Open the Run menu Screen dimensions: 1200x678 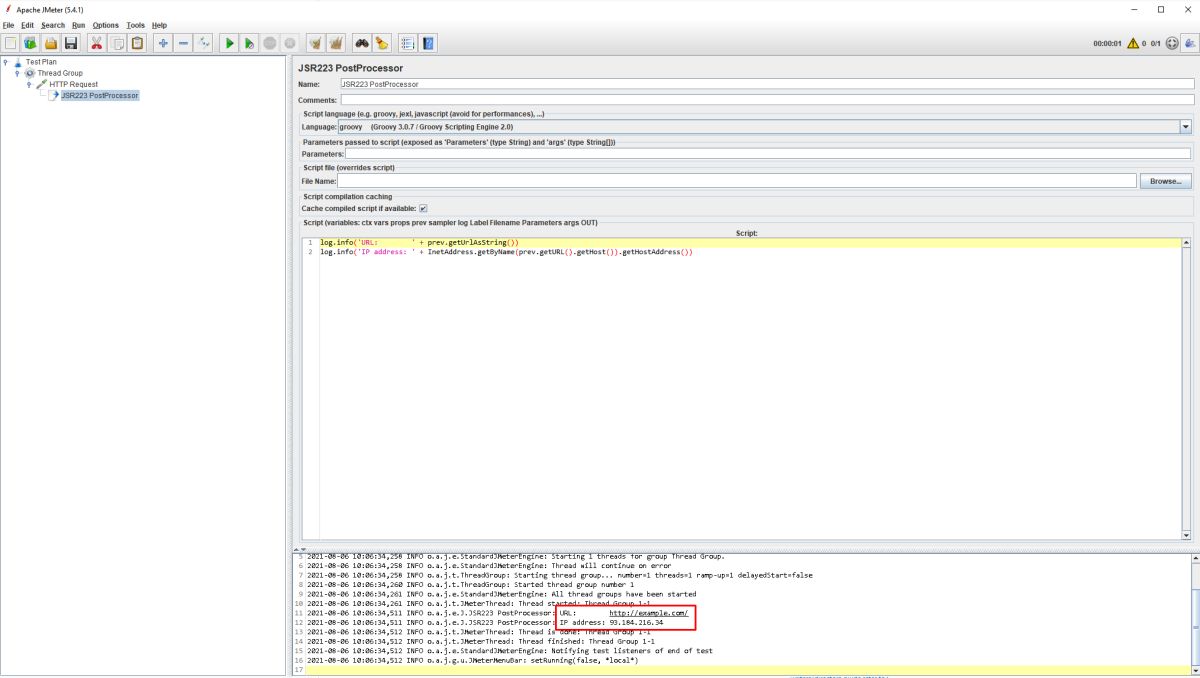78,25
